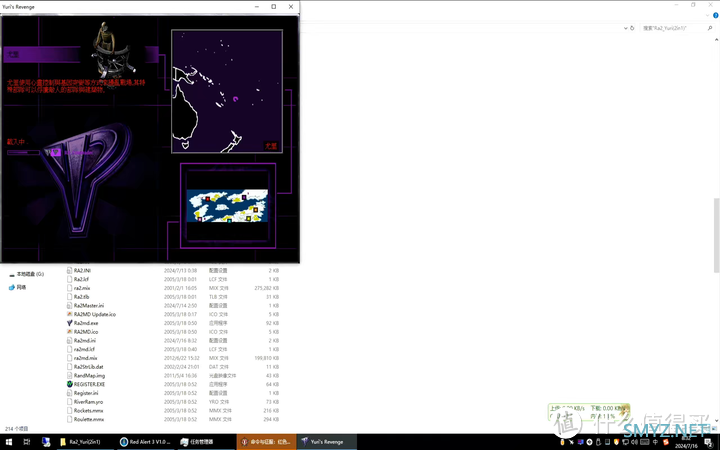
Task: Click the 网络 network icon in navigation pane
Action: [11, 287]
